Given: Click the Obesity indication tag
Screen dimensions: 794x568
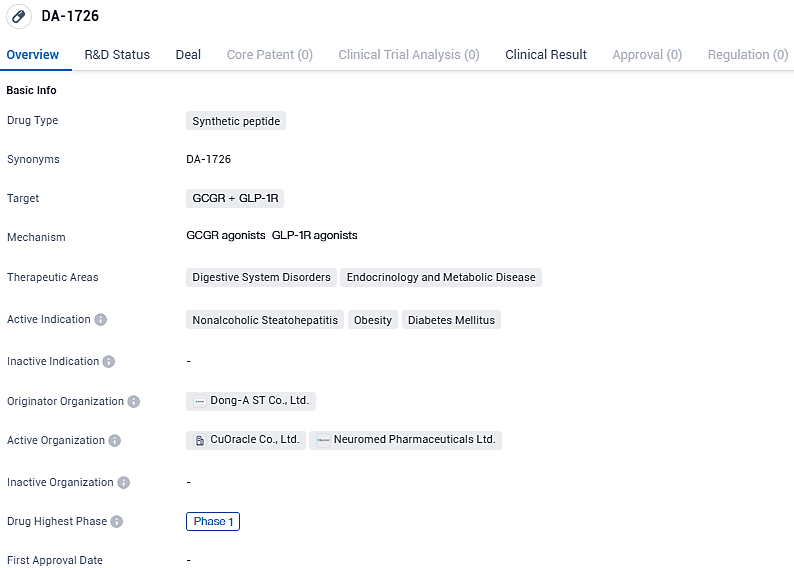Looking at the screenshot, I should click(x=373, y=320).
